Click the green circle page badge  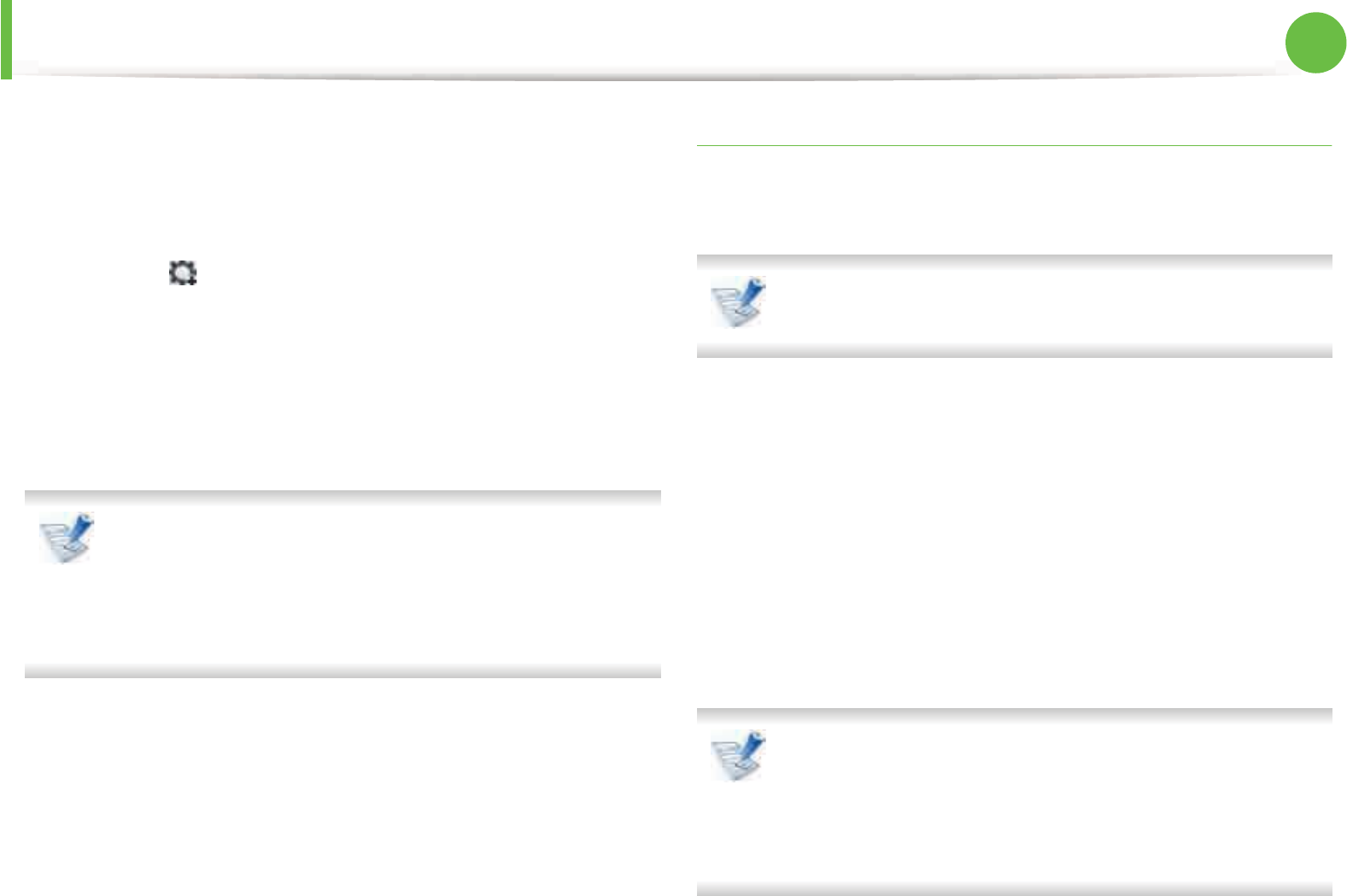pyautogui.click(x=1315, y=43)
